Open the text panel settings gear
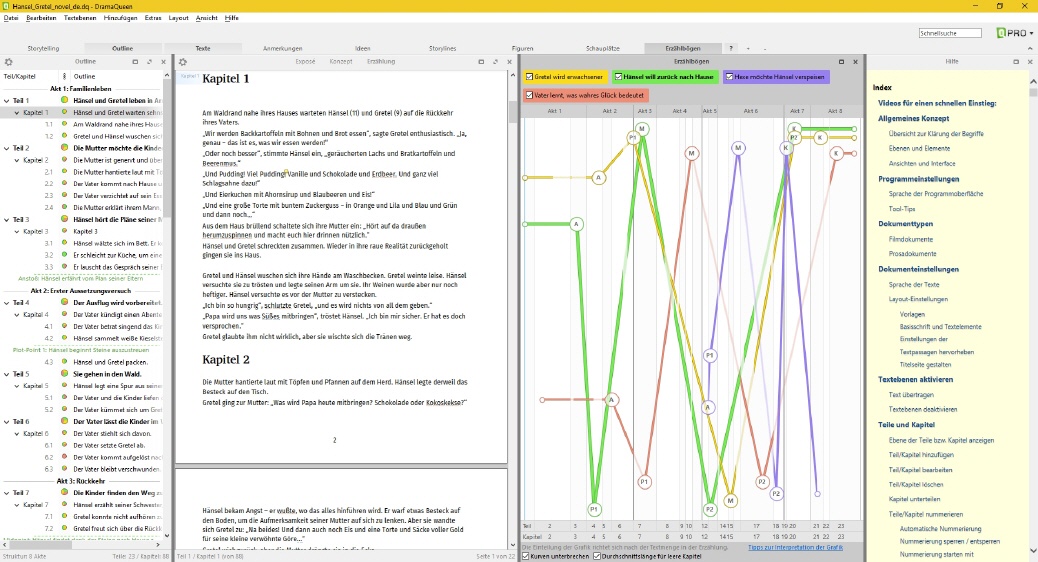The image size is (1038, 562). (x=183, y=62)
